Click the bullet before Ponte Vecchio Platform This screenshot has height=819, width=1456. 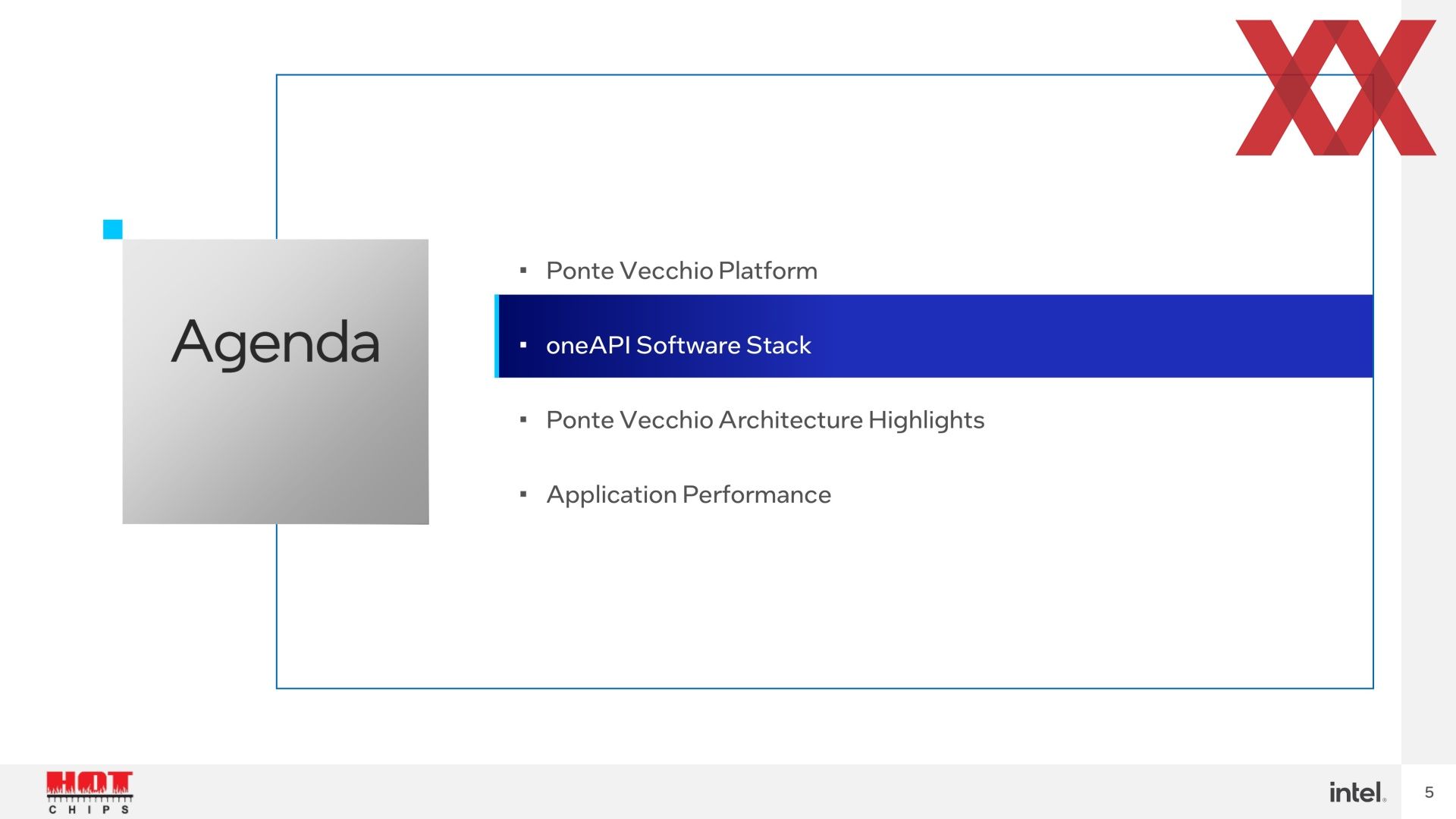(523, 270)
